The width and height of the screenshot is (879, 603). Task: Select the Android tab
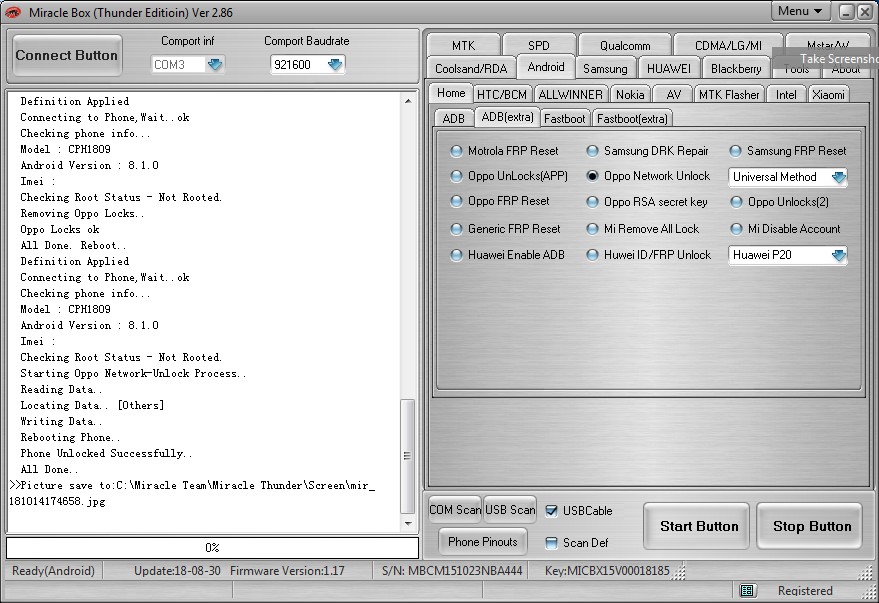coord(546,67)
